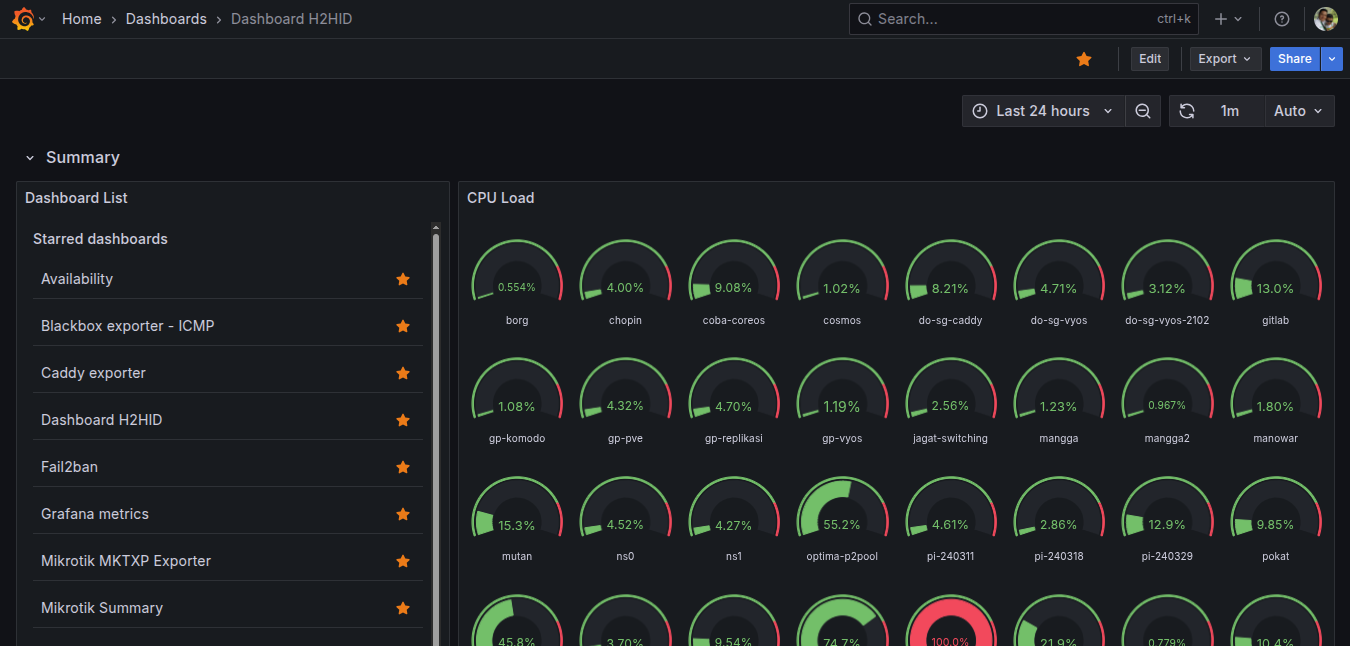Open Mikrotik MKTXP Exporter dashboard

[x=126, y=561]
